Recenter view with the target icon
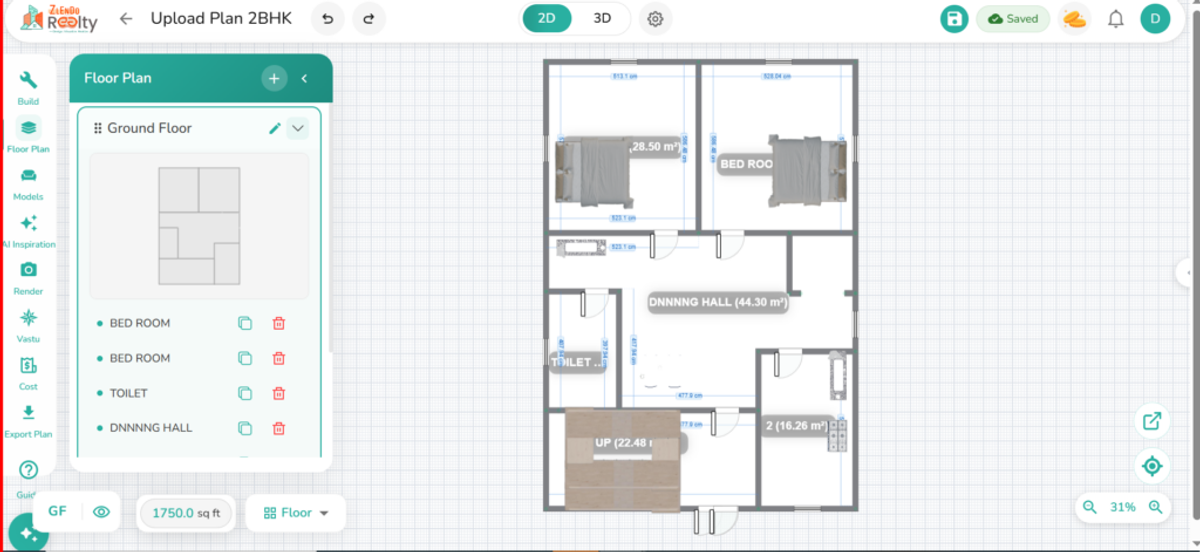The image size is (1200, 552). click(1152, 466)
